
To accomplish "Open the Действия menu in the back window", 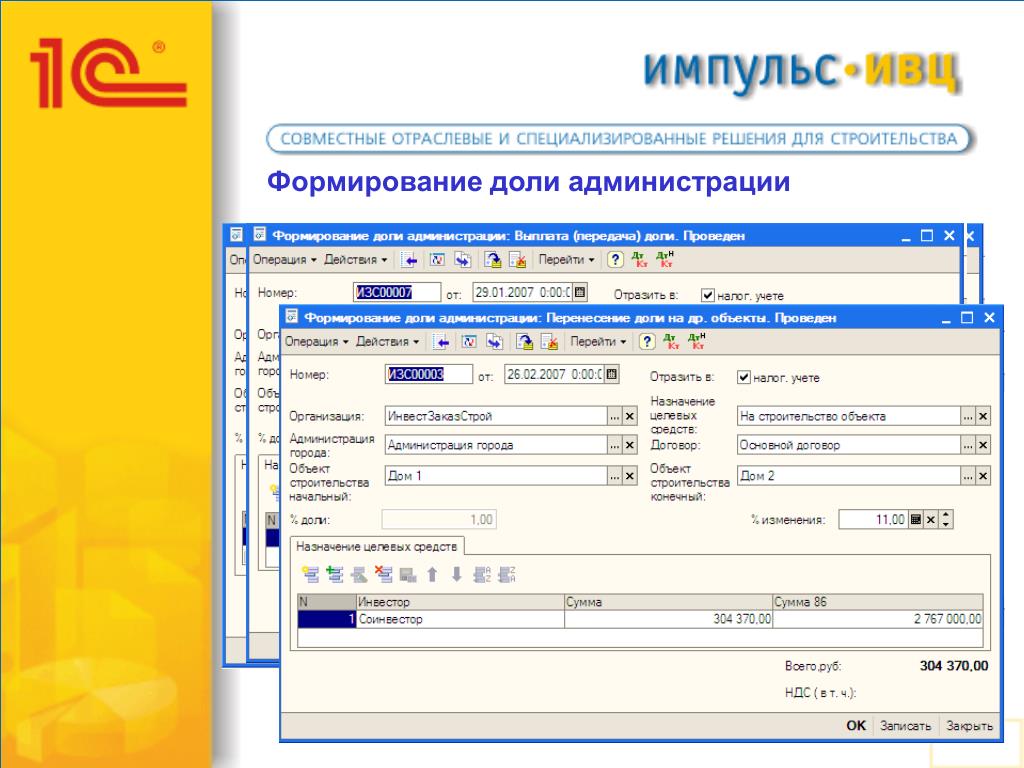I will click(355, 260).
